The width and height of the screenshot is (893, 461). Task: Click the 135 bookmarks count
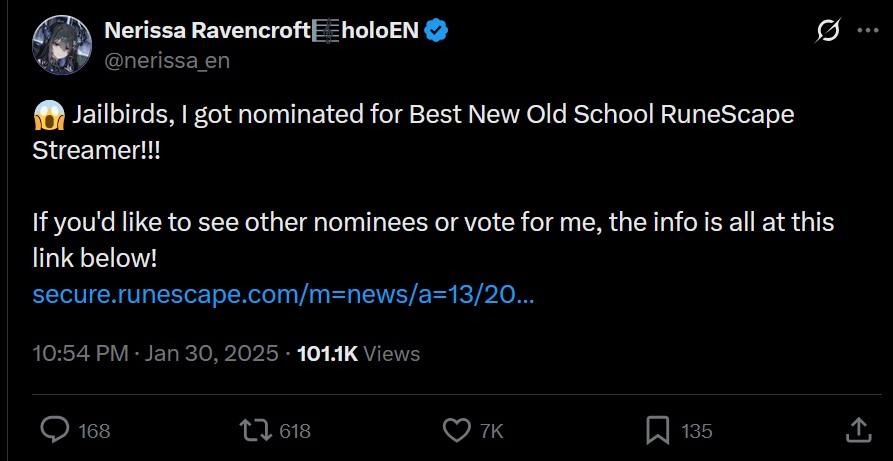[697, 431]
